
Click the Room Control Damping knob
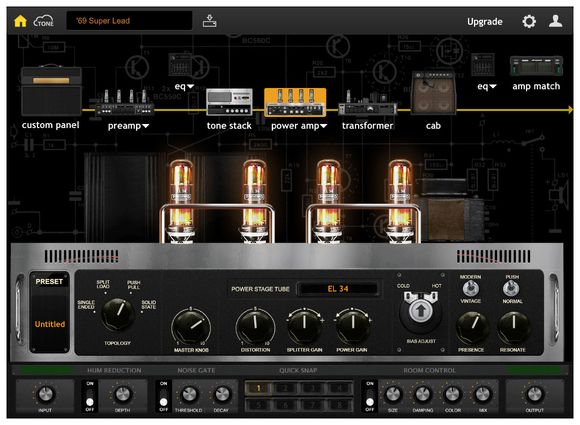pos(423,394)
